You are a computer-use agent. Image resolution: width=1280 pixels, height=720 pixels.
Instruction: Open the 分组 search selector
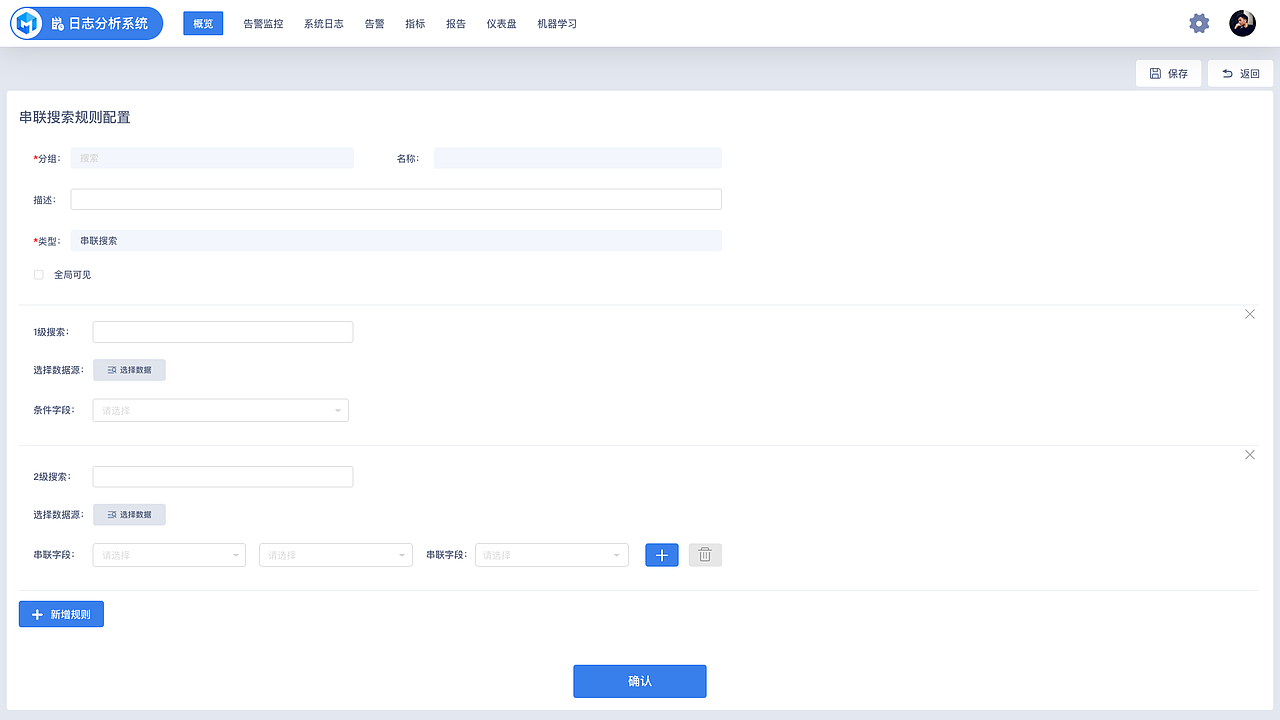[212, 158]
